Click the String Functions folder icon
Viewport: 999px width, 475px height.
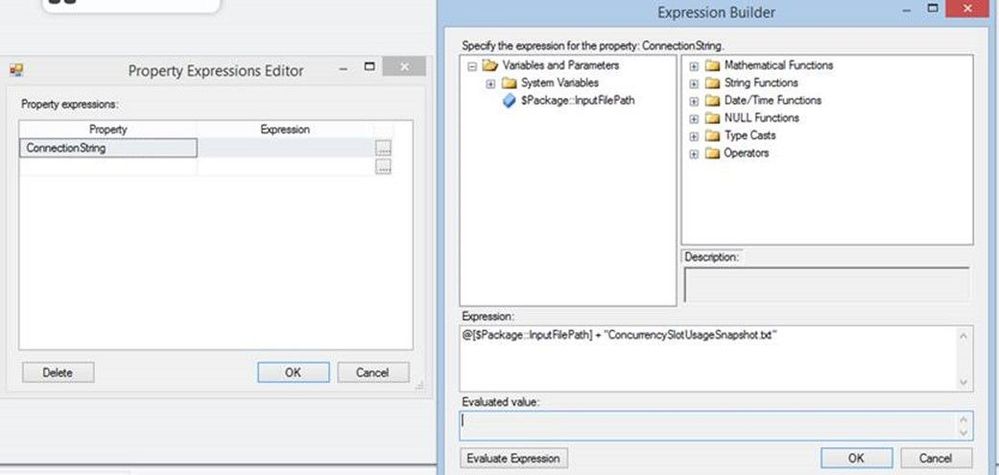click(712, 83)
